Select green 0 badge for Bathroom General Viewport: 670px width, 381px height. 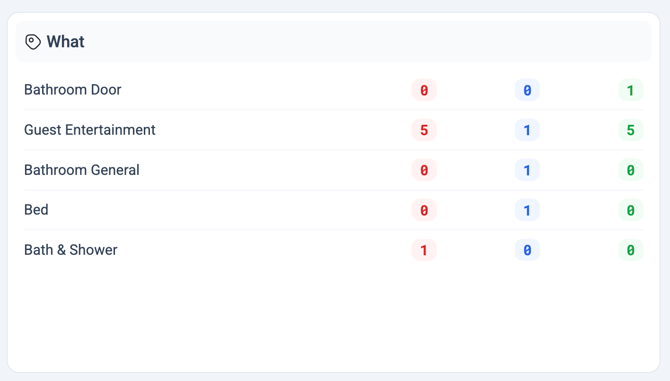631,170
